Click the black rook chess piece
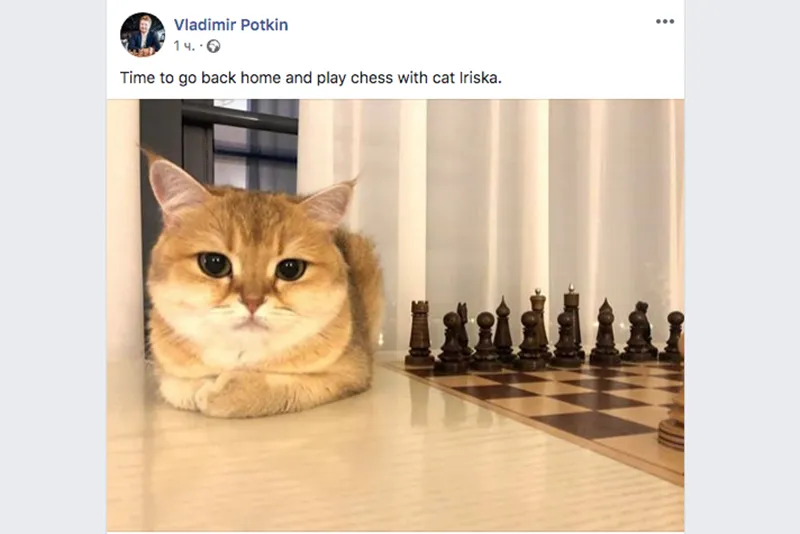The height and width of the screenshot is (534, 800). pyautogui.click(x=419, y=333)
